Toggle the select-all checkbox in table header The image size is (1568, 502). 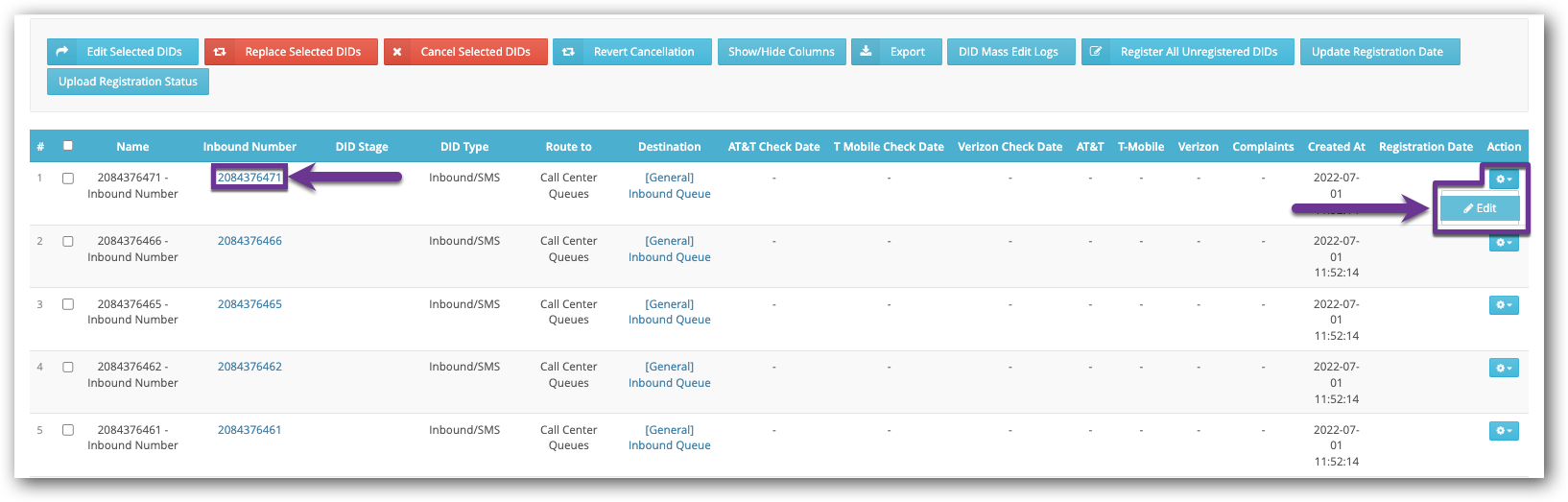pyautogui.click(x=68, y=146)
